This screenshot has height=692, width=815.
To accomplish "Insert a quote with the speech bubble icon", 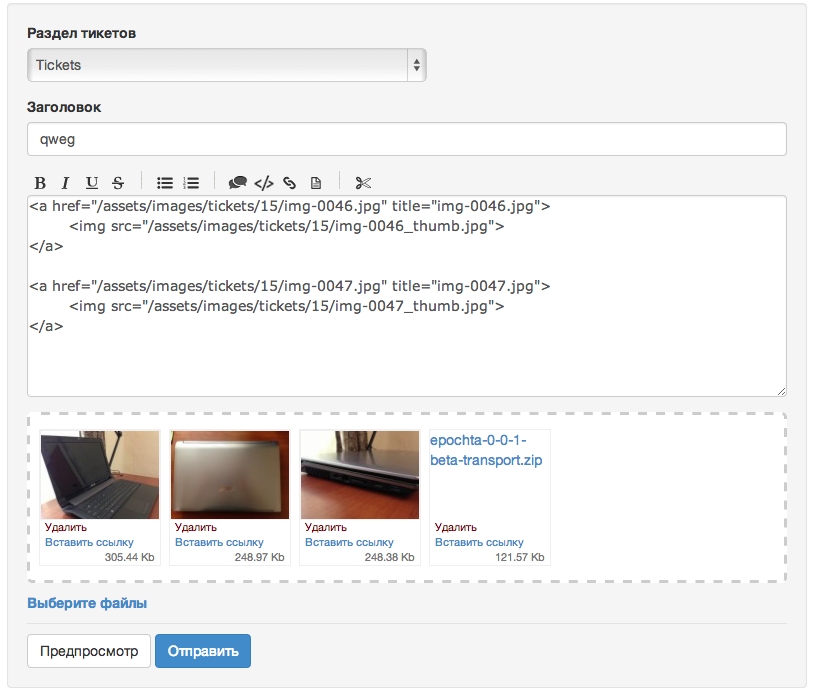I will click(x=237, y=183).
